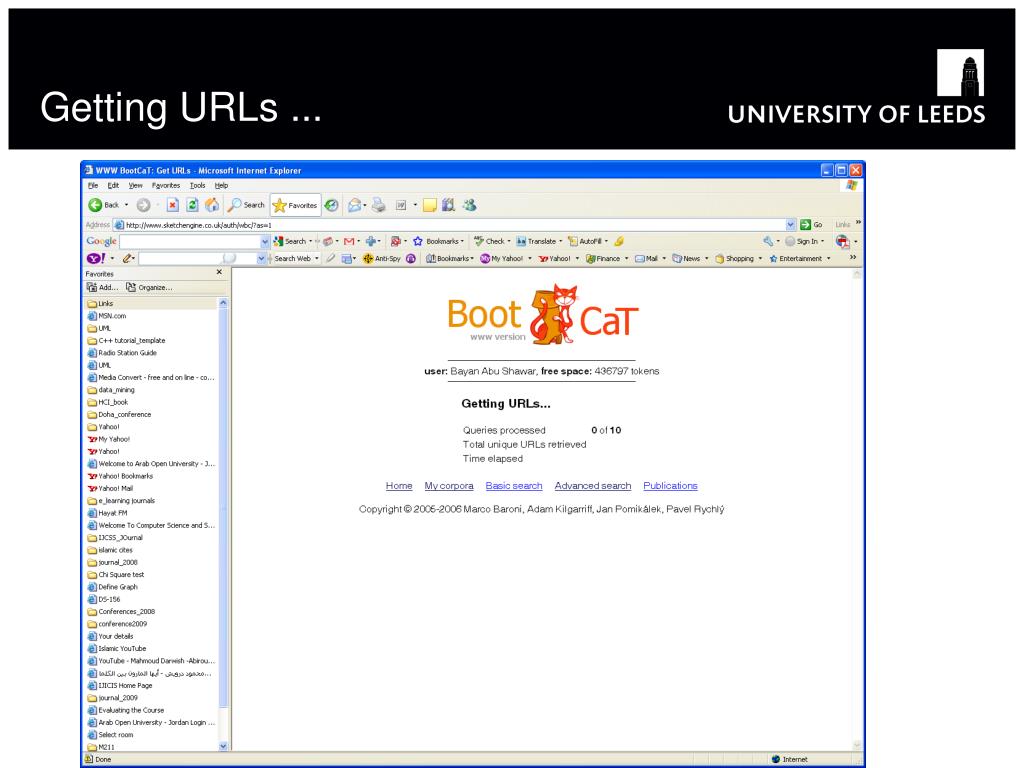1024x768 pixels.
Task: Follow the Publications link
Action: (x=670, y=486)
